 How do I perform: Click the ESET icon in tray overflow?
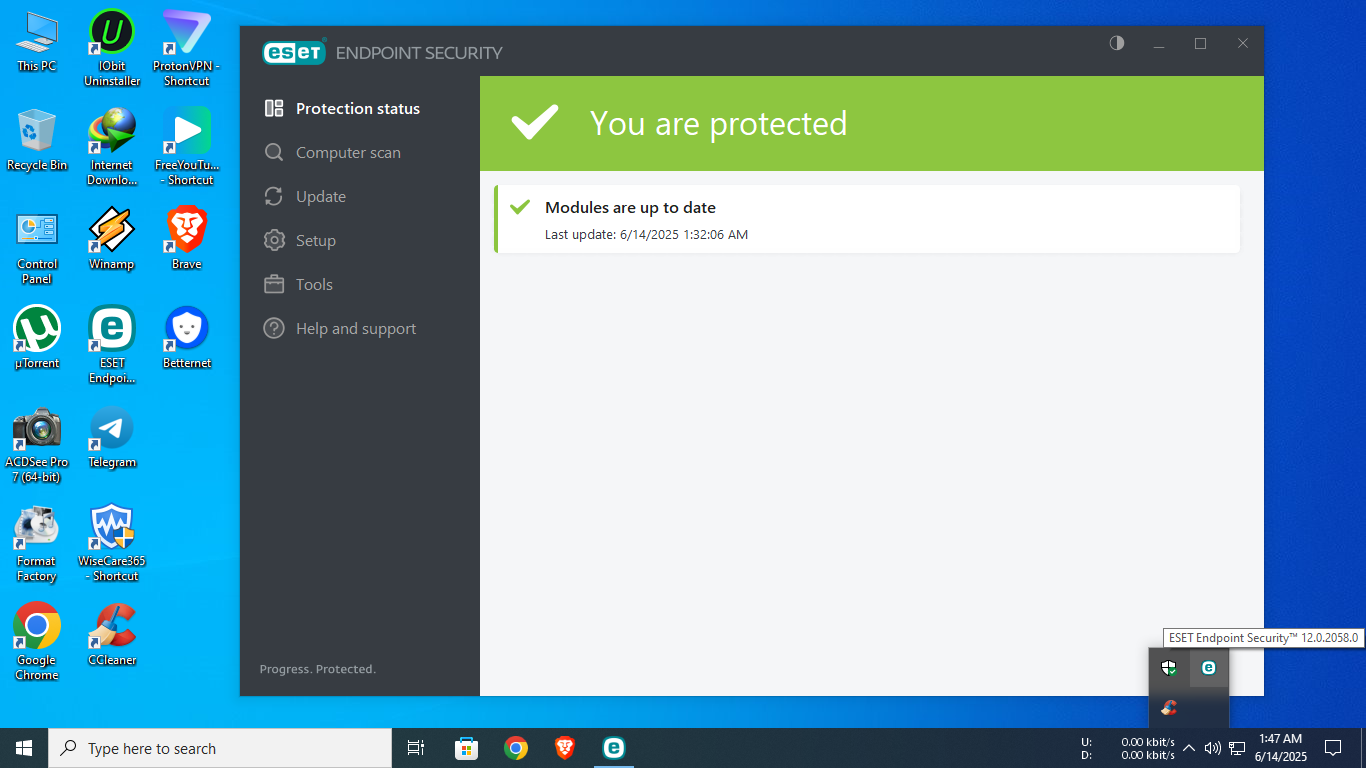[1209, 667]
